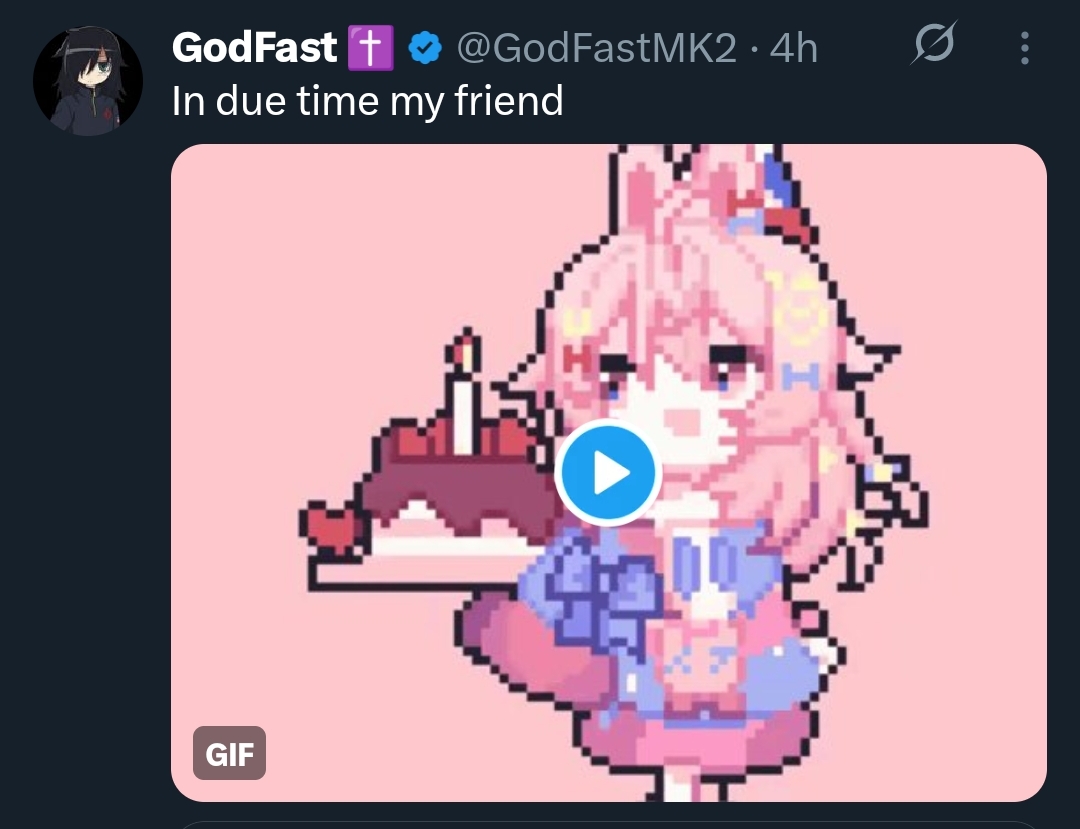Open Grok explain icon on the post
This screenshot has width=1080, height=829.
coord(934,43)
